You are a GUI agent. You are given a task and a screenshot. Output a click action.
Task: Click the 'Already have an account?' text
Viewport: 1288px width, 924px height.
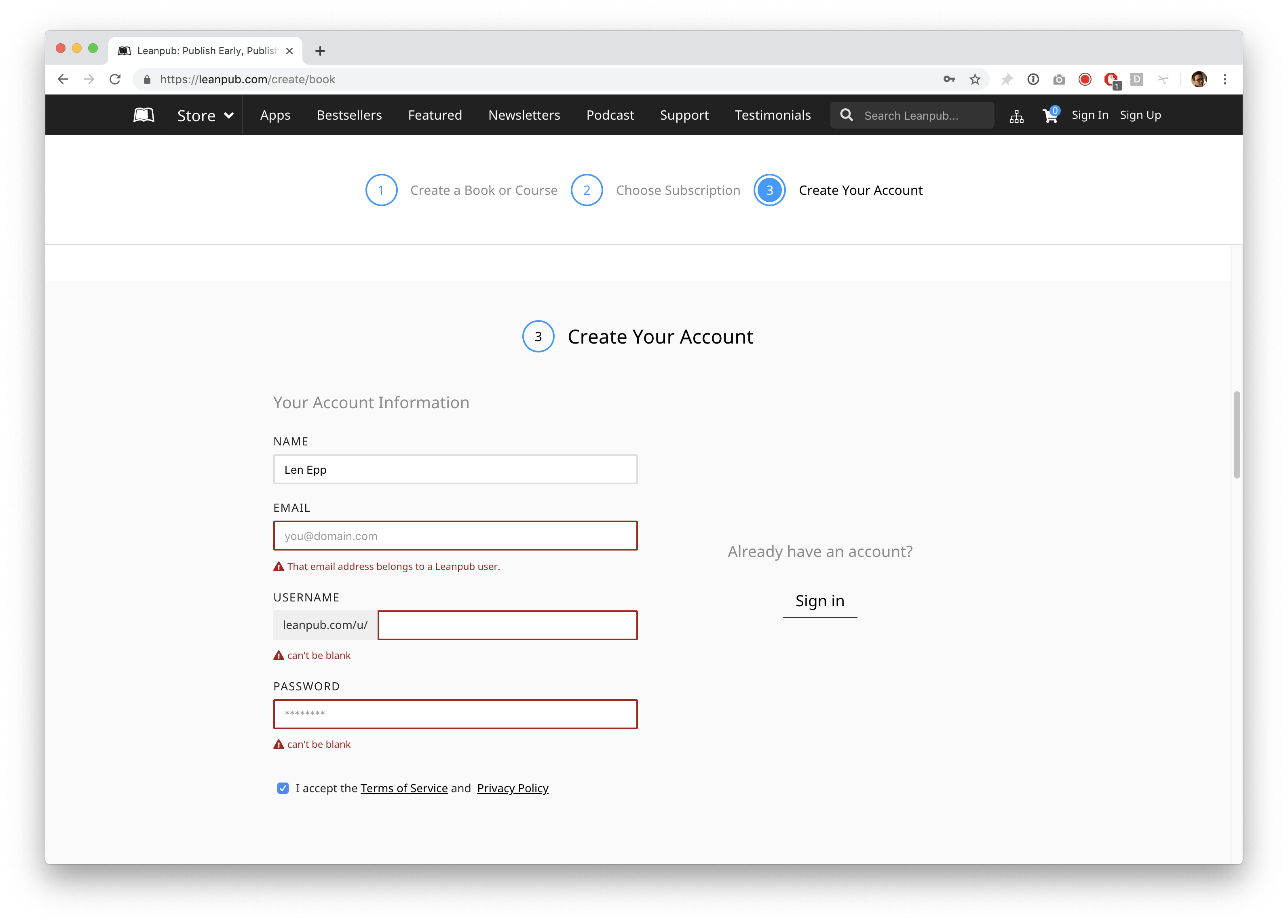pyautogui.click(x=820, y=551)
